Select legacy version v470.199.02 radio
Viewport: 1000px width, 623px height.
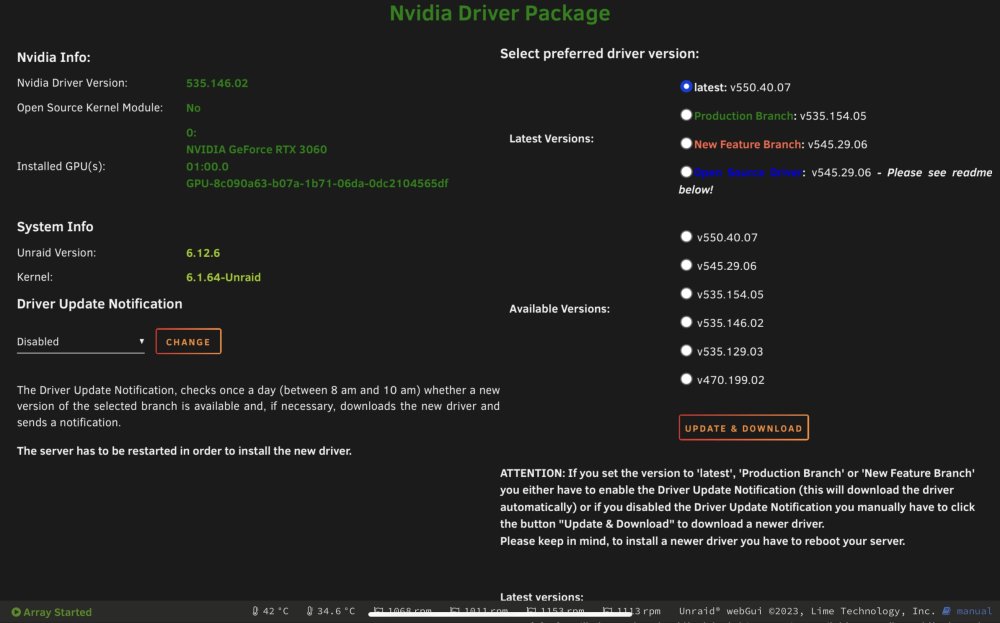(686, 379)
